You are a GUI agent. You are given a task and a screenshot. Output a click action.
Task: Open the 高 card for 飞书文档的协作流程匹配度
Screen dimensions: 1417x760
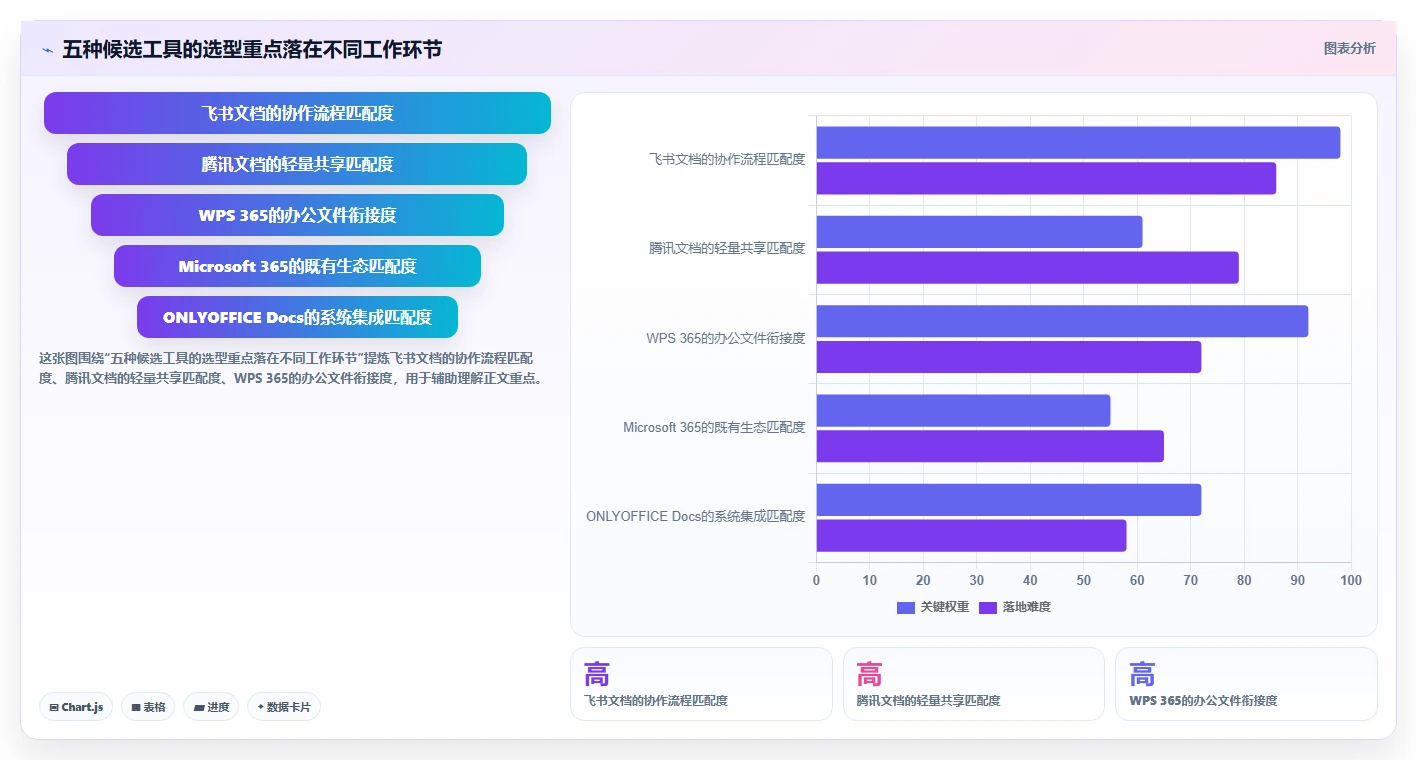click(x=701, y=684)
